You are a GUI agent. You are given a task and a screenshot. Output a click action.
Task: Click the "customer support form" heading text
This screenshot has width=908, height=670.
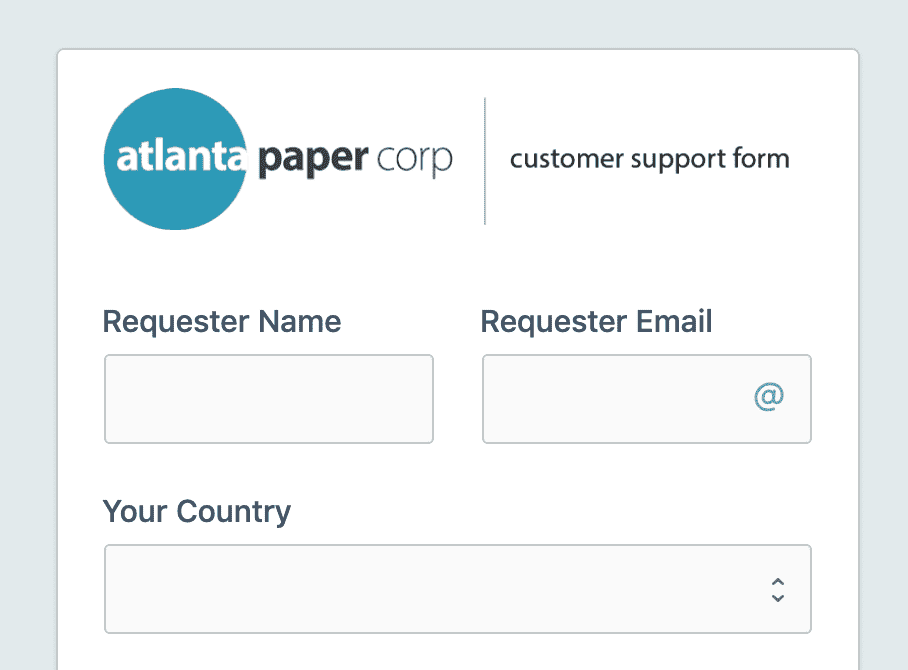point(649,159)
